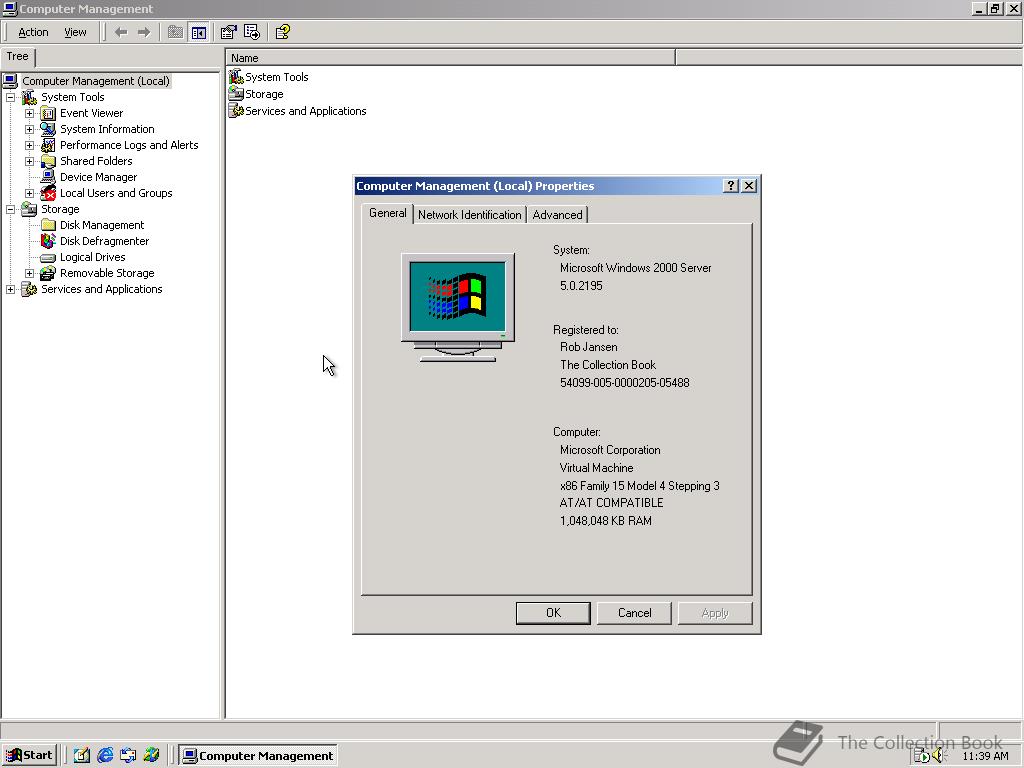Collapse the System Tools tree node
Screen dimensions: 1024x768
point(10,97)
